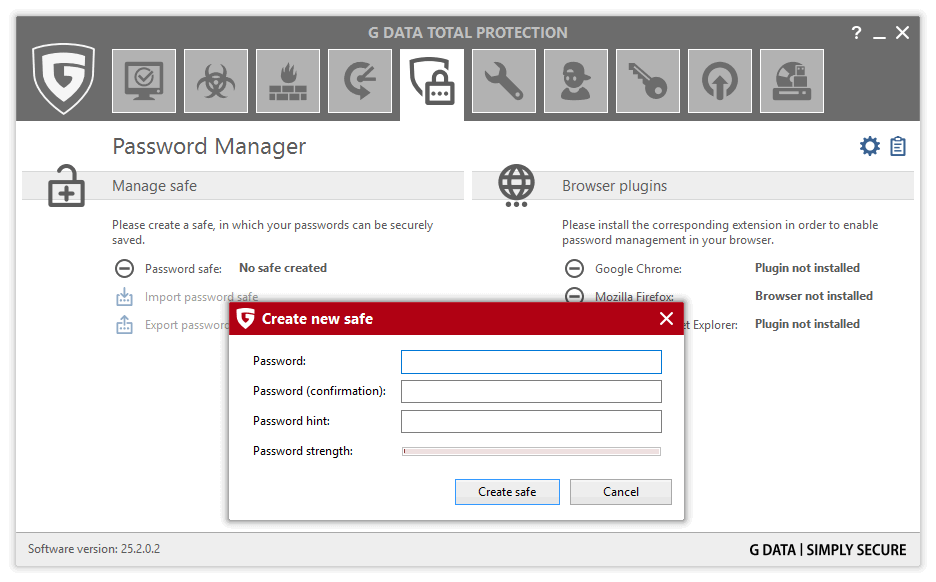
Task: Open Password Manager settings gear
Action: 870,146
